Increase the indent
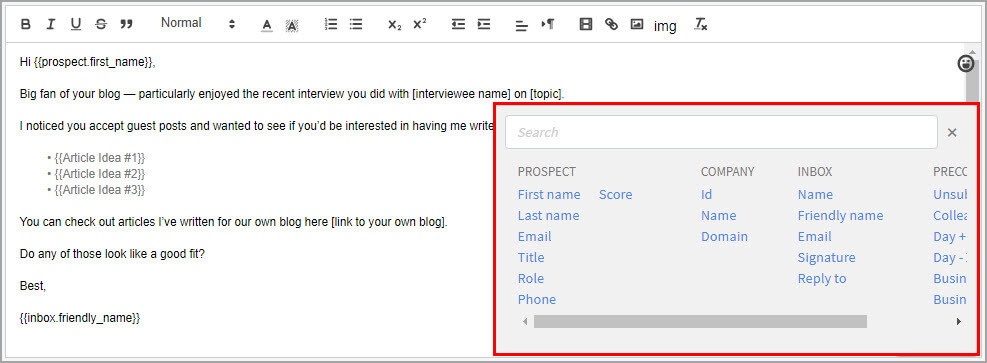Viewport: 987px width, 363px height. [x=483, y=25]
